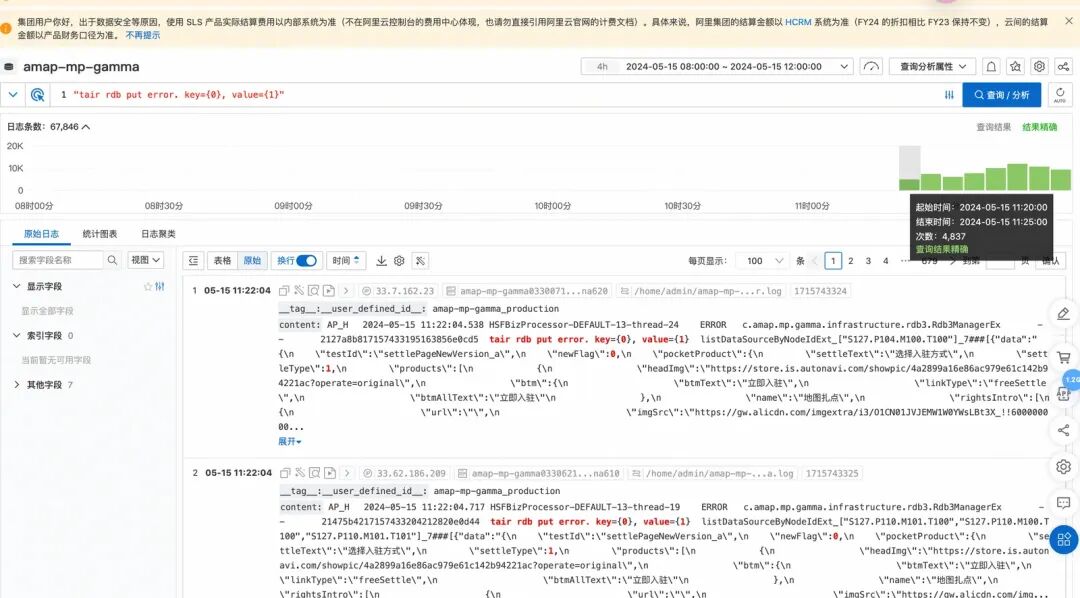Image resolution: width=1080 pixels, height=598 pixels.
Task: Run the 查询 / 分析 button
Action: (1001, 95)
